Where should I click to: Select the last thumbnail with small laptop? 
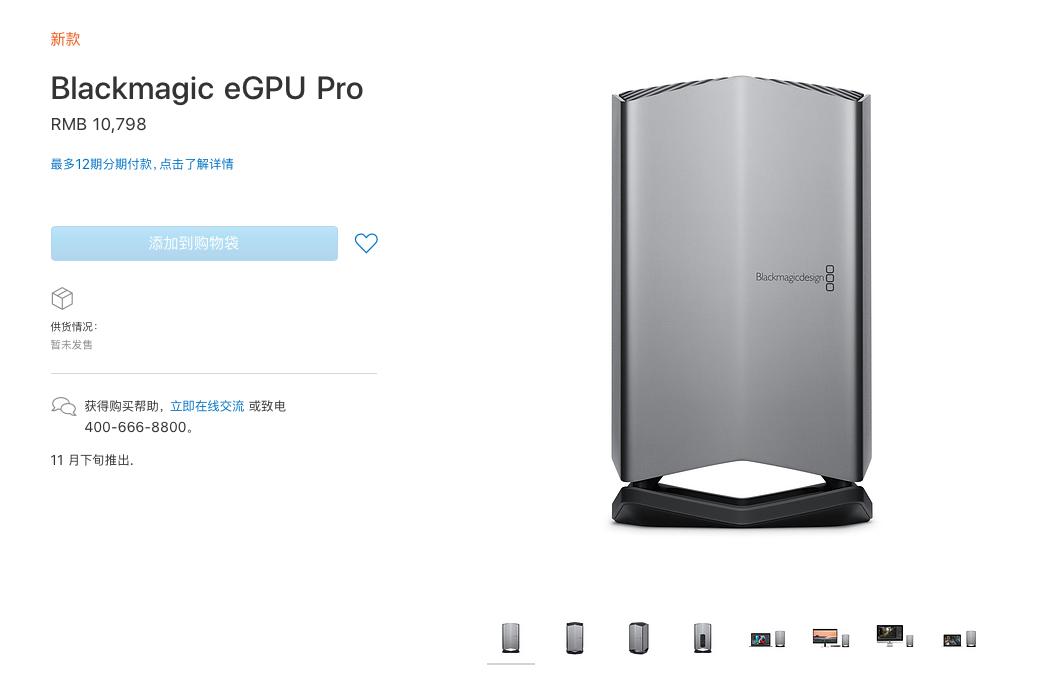[959, 639]
